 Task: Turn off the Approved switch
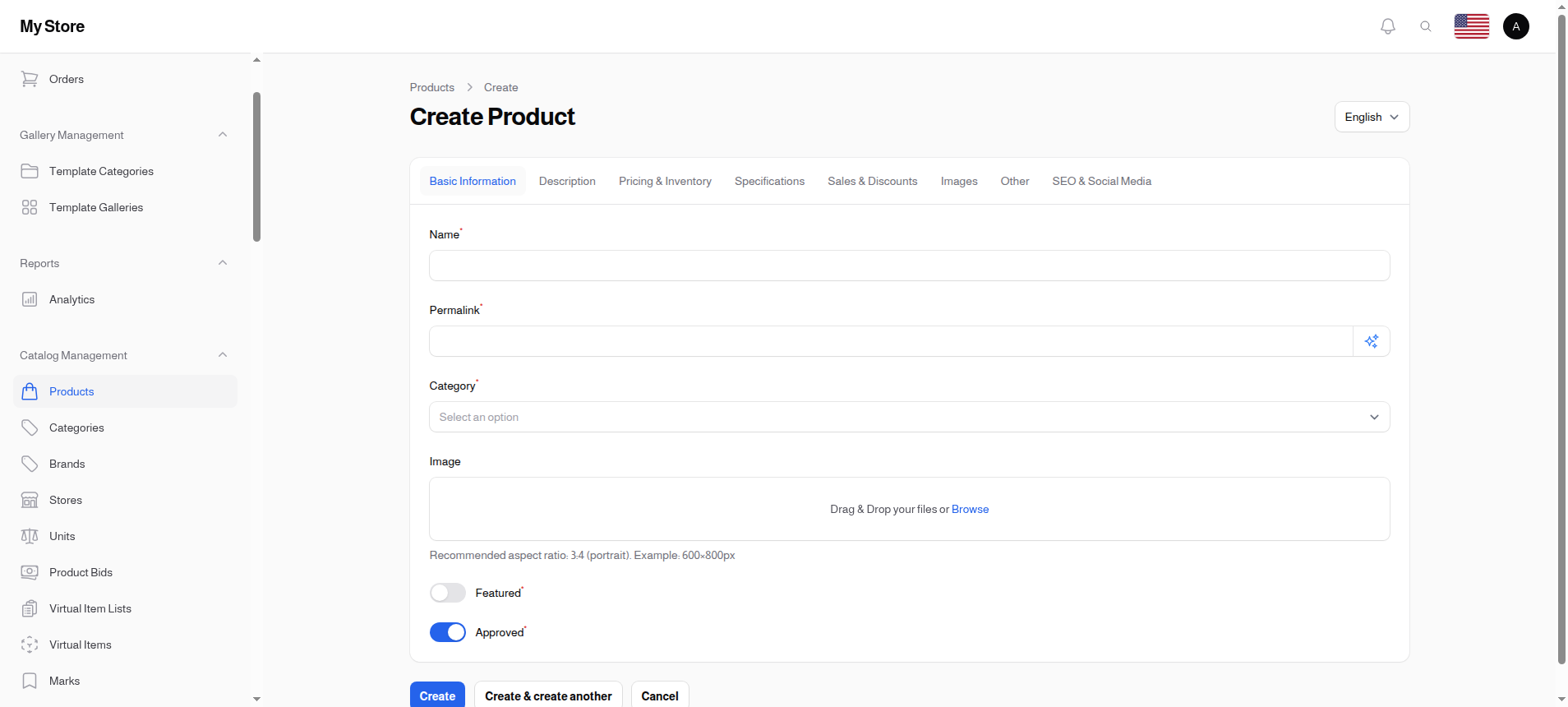click(448, 632)
